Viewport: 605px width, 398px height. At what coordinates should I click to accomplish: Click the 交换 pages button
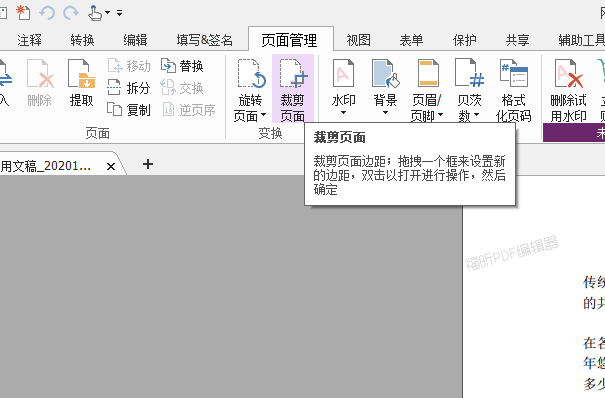tap(182, 88)
